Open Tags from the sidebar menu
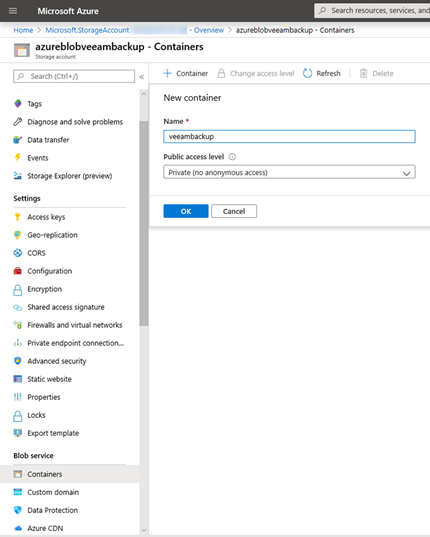 coord(34,104)
